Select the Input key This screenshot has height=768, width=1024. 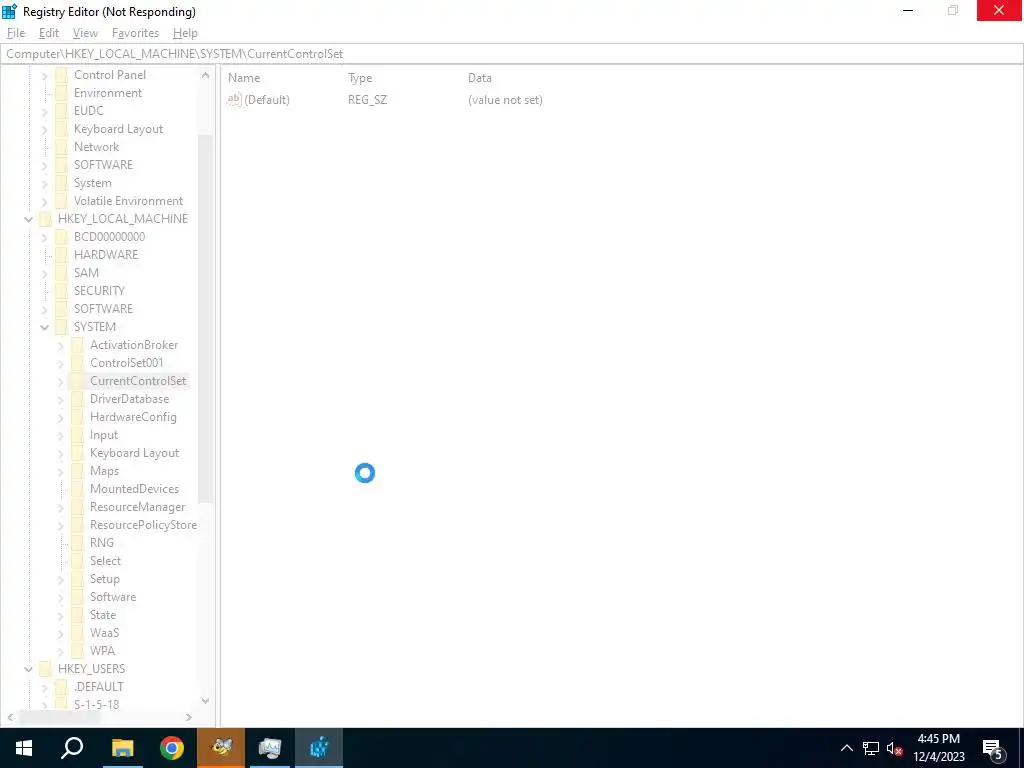pyautogui.click(x=104, y=435)
